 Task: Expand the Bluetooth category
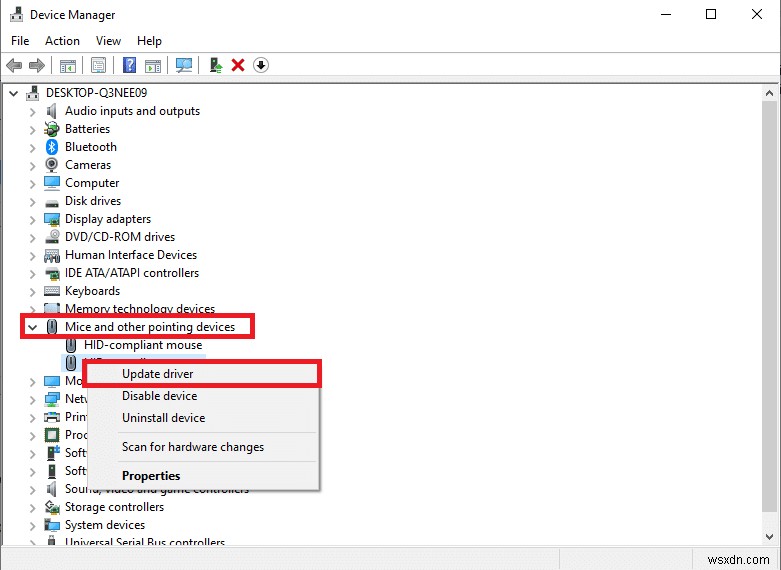tap(32, 148)
